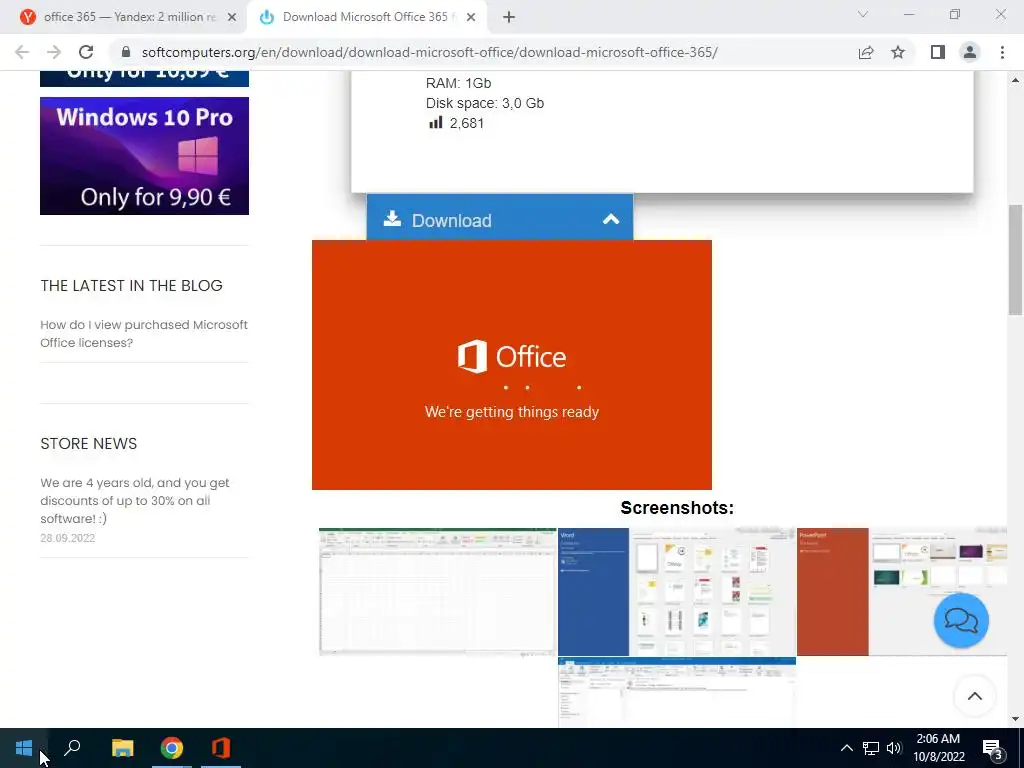Click the scroll-to-top arrow button
The height and width of the screenshot is (768, 1024).
coord(974,696)
